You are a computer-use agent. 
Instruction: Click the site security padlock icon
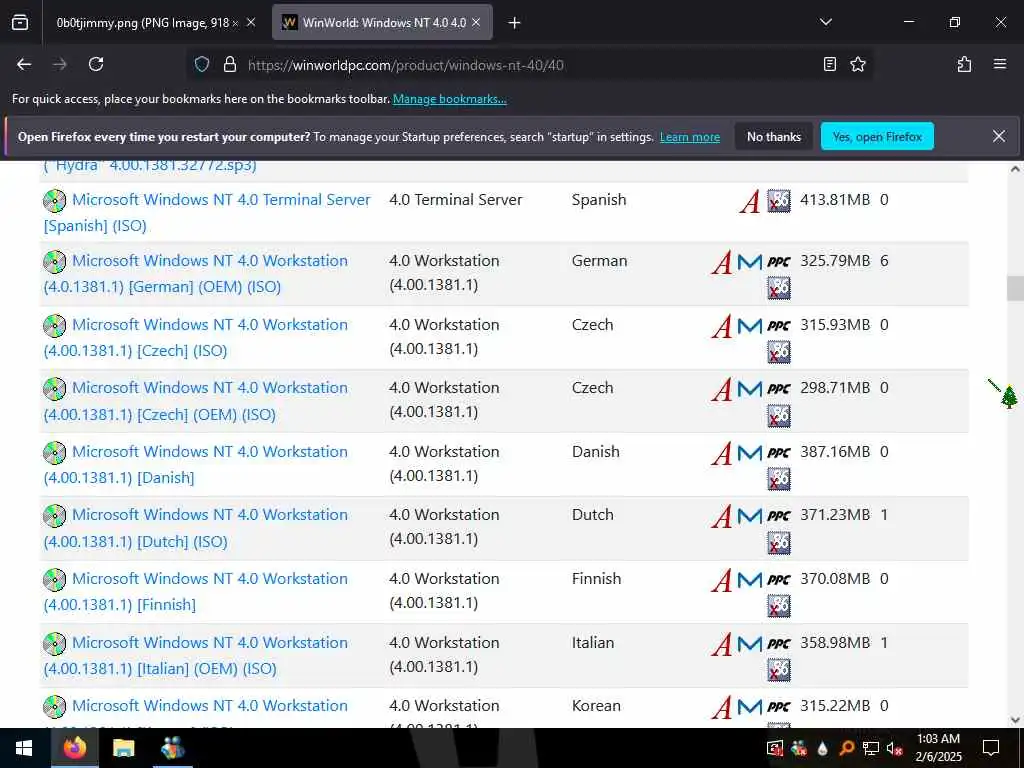229,64
